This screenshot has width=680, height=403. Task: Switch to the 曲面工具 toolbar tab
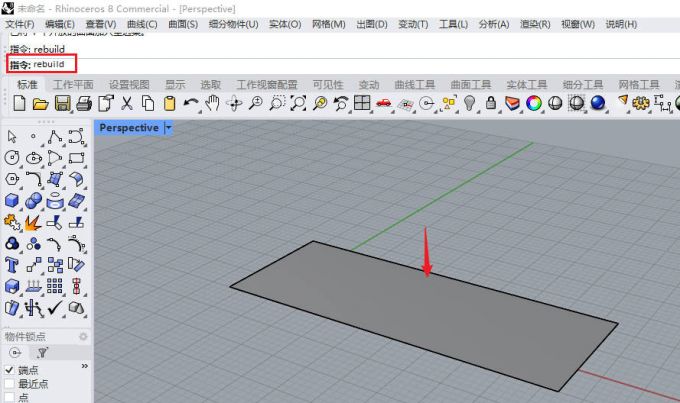(471, 85)
